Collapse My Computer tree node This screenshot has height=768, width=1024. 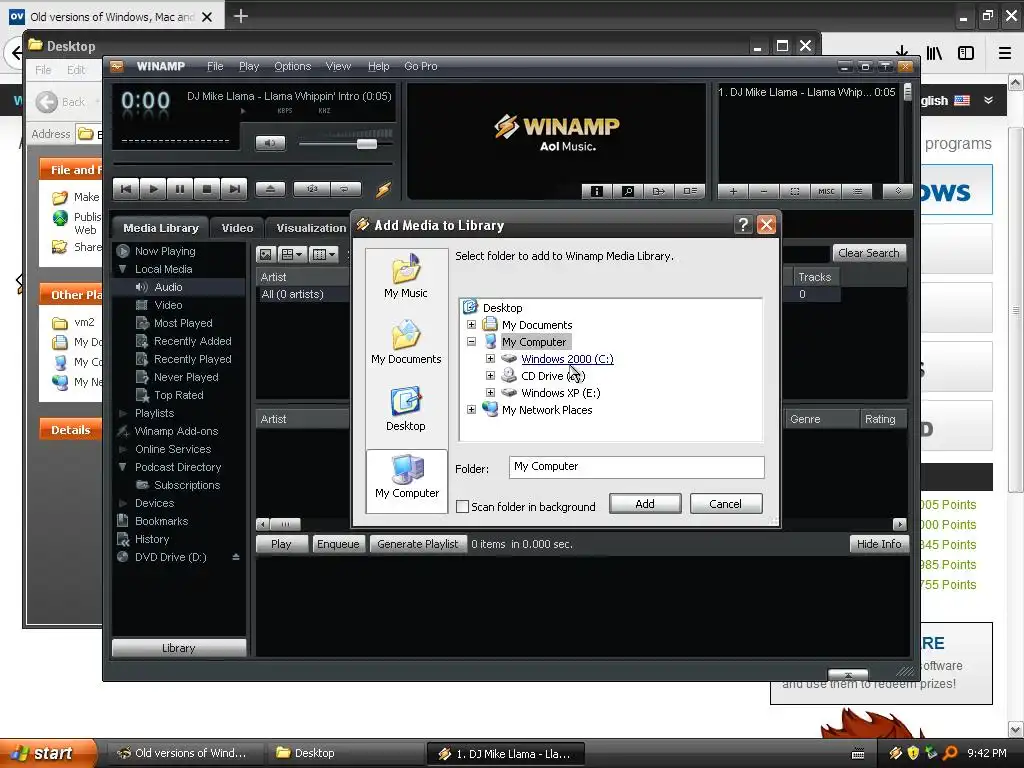[472, 342]
